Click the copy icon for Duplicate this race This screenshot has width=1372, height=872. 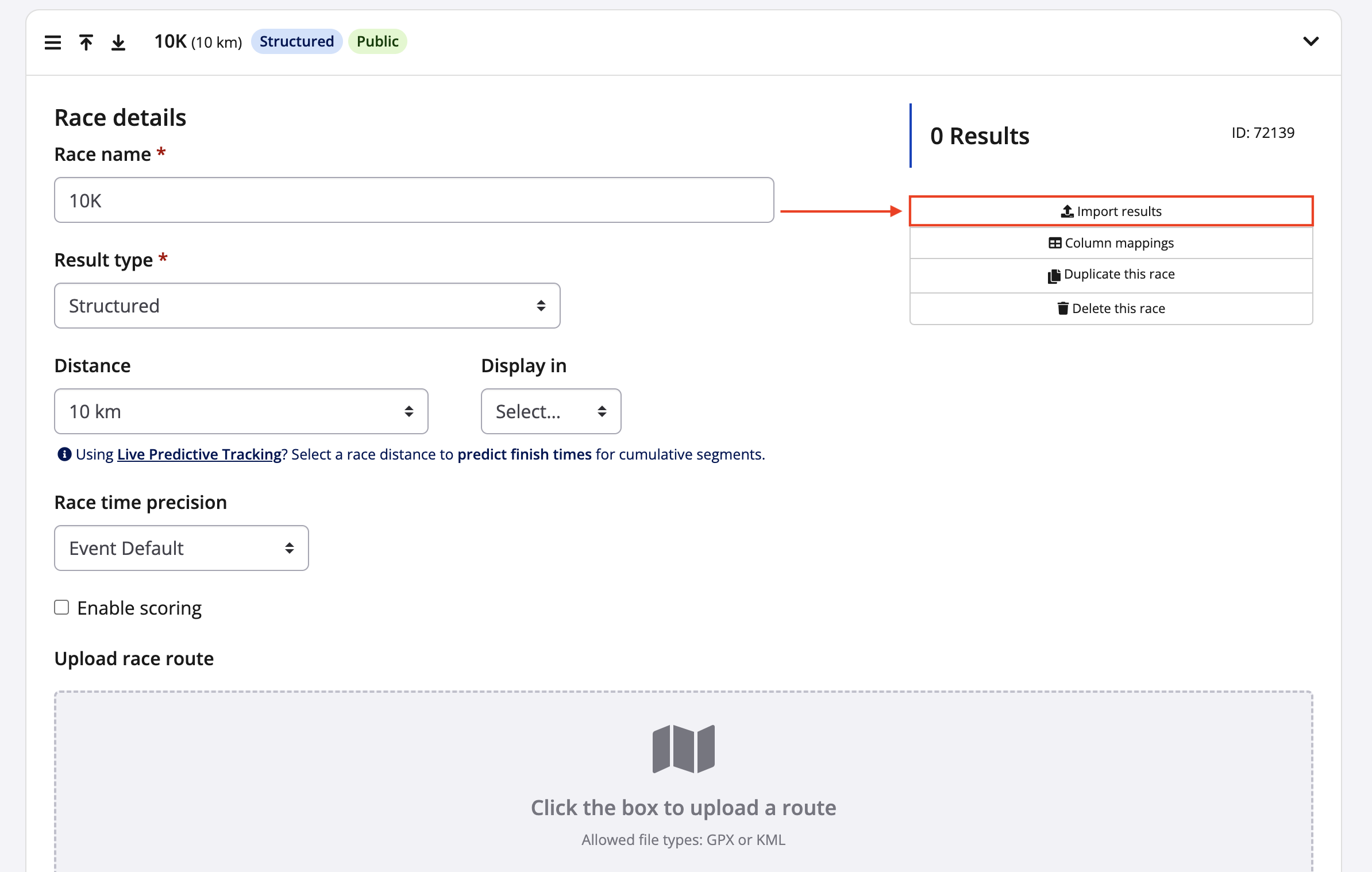point(1054,276)
